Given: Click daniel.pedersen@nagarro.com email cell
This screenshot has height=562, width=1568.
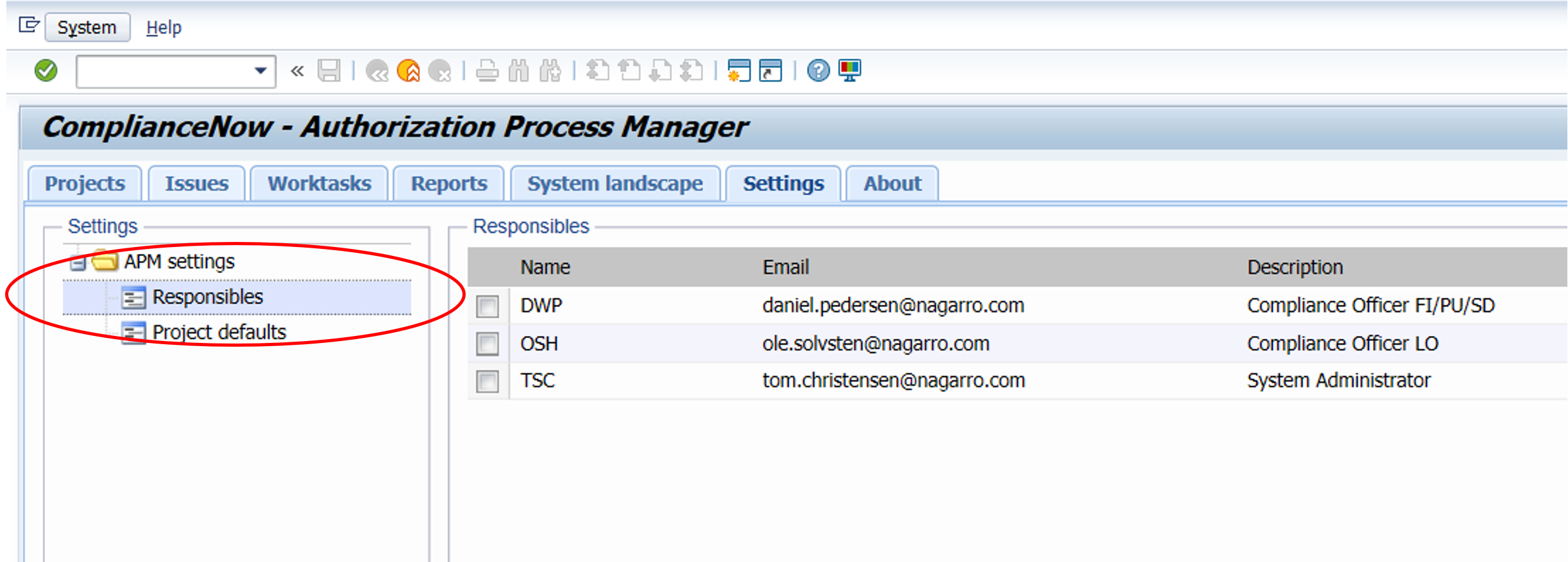Looking at the screenshot, I should 893,305.
